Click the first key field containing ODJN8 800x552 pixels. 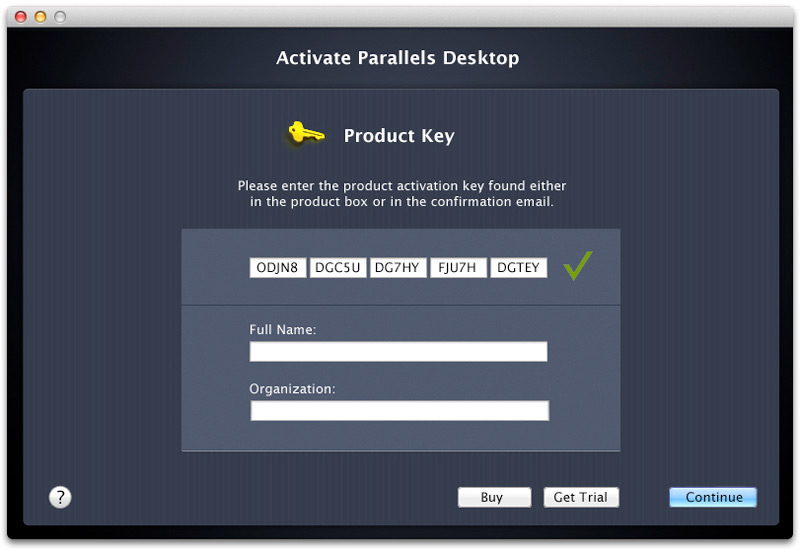click(x=278, y=268)
